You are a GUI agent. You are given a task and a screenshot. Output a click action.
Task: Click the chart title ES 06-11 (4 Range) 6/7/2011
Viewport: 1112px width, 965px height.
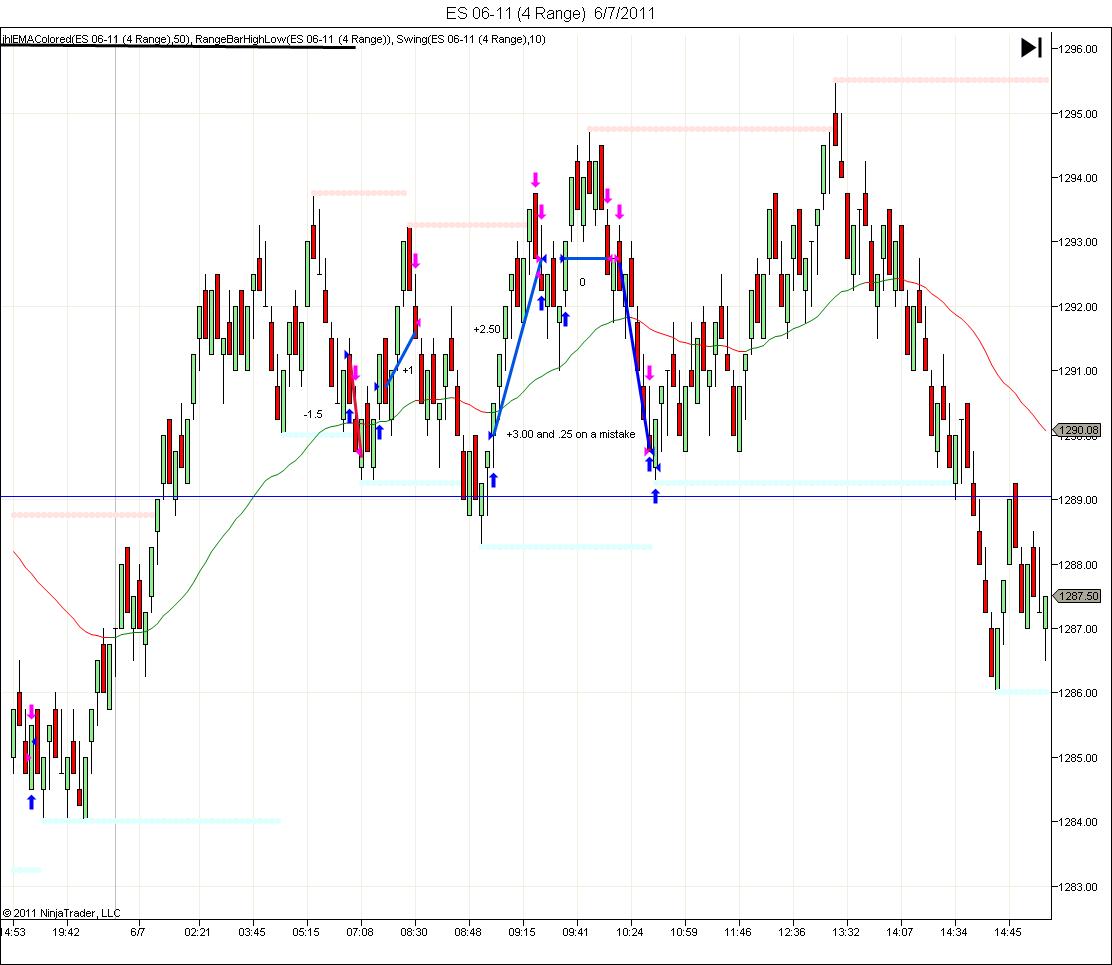click(x=550, y=13)
